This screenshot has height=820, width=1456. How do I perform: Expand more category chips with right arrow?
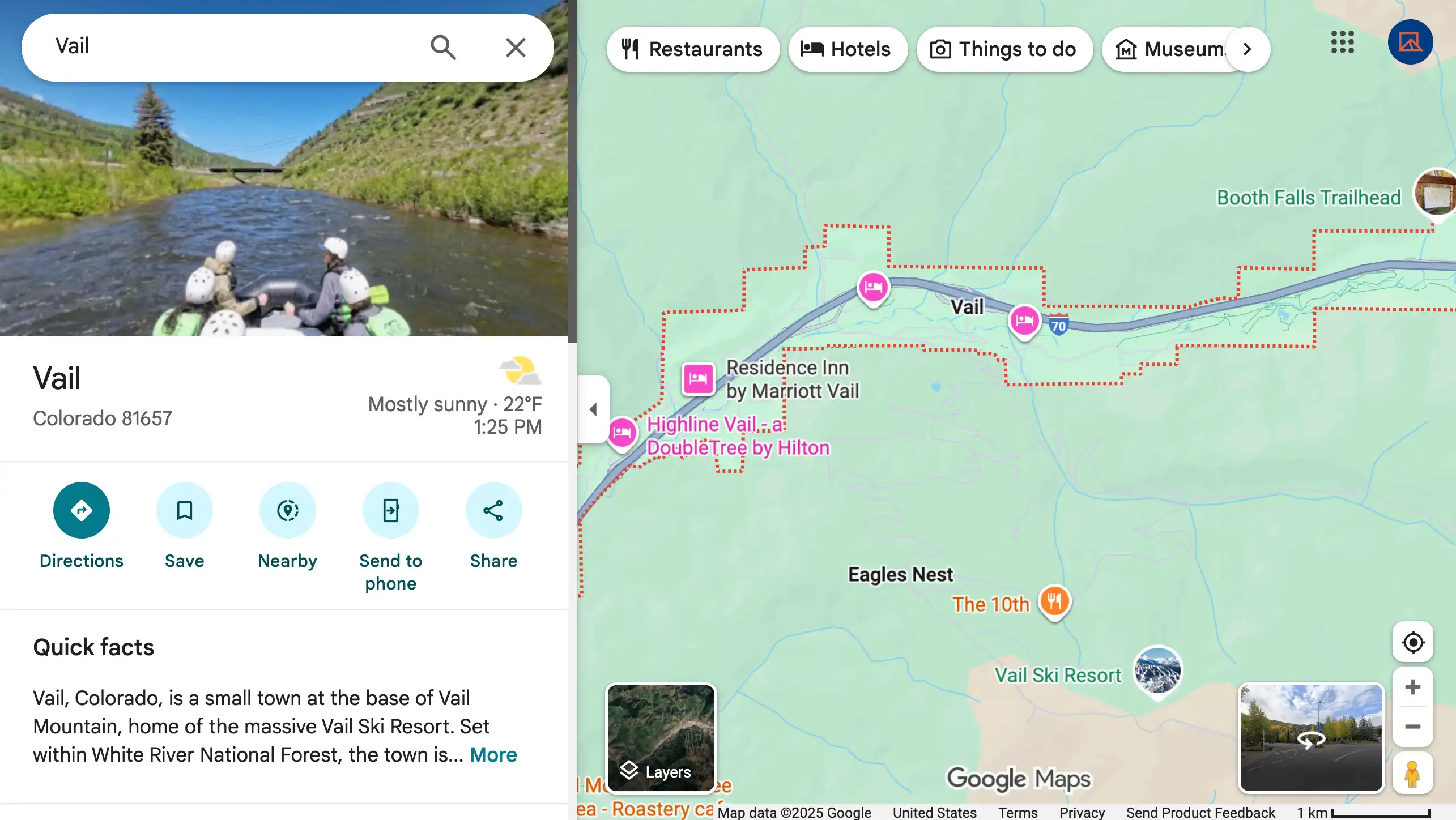click(1248, 49)
